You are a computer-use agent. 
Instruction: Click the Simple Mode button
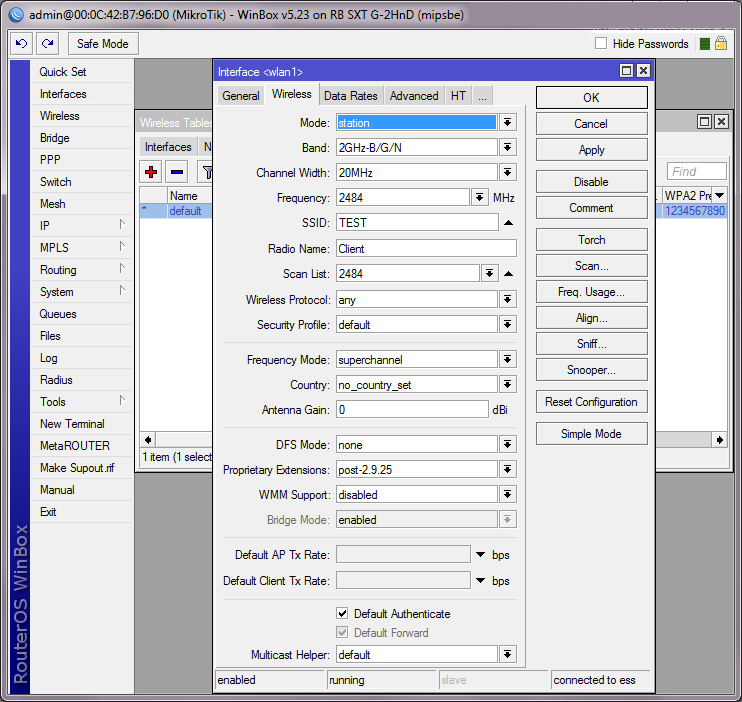coord(592,434)
